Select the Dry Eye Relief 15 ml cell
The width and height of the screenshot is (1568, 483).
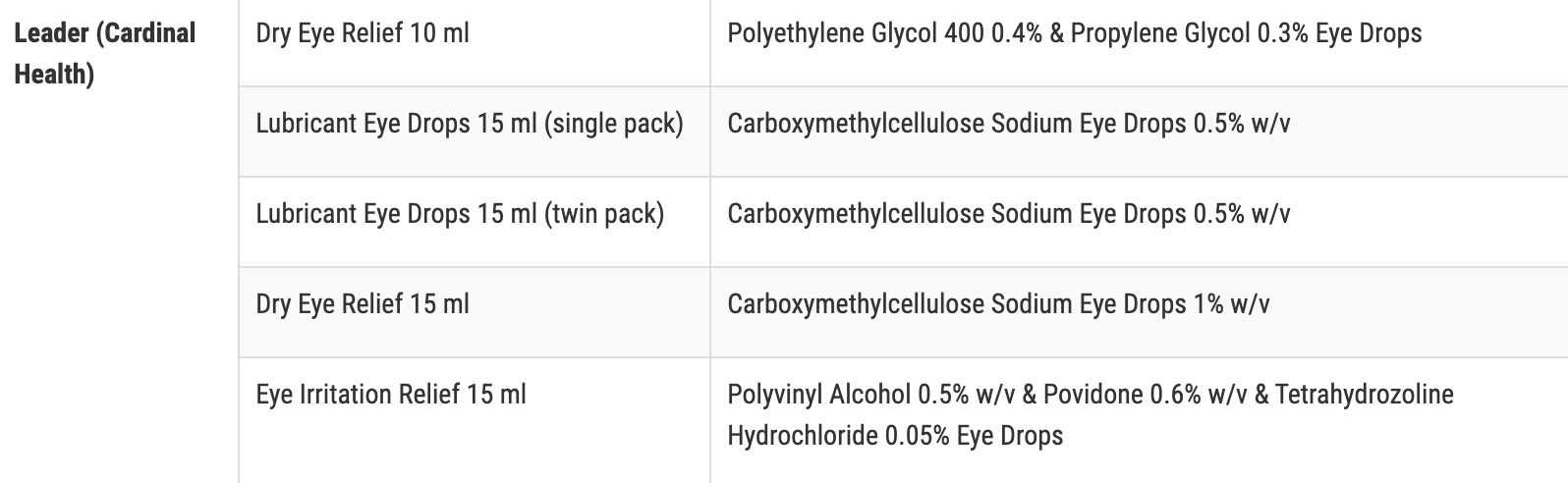coord(475,312)
